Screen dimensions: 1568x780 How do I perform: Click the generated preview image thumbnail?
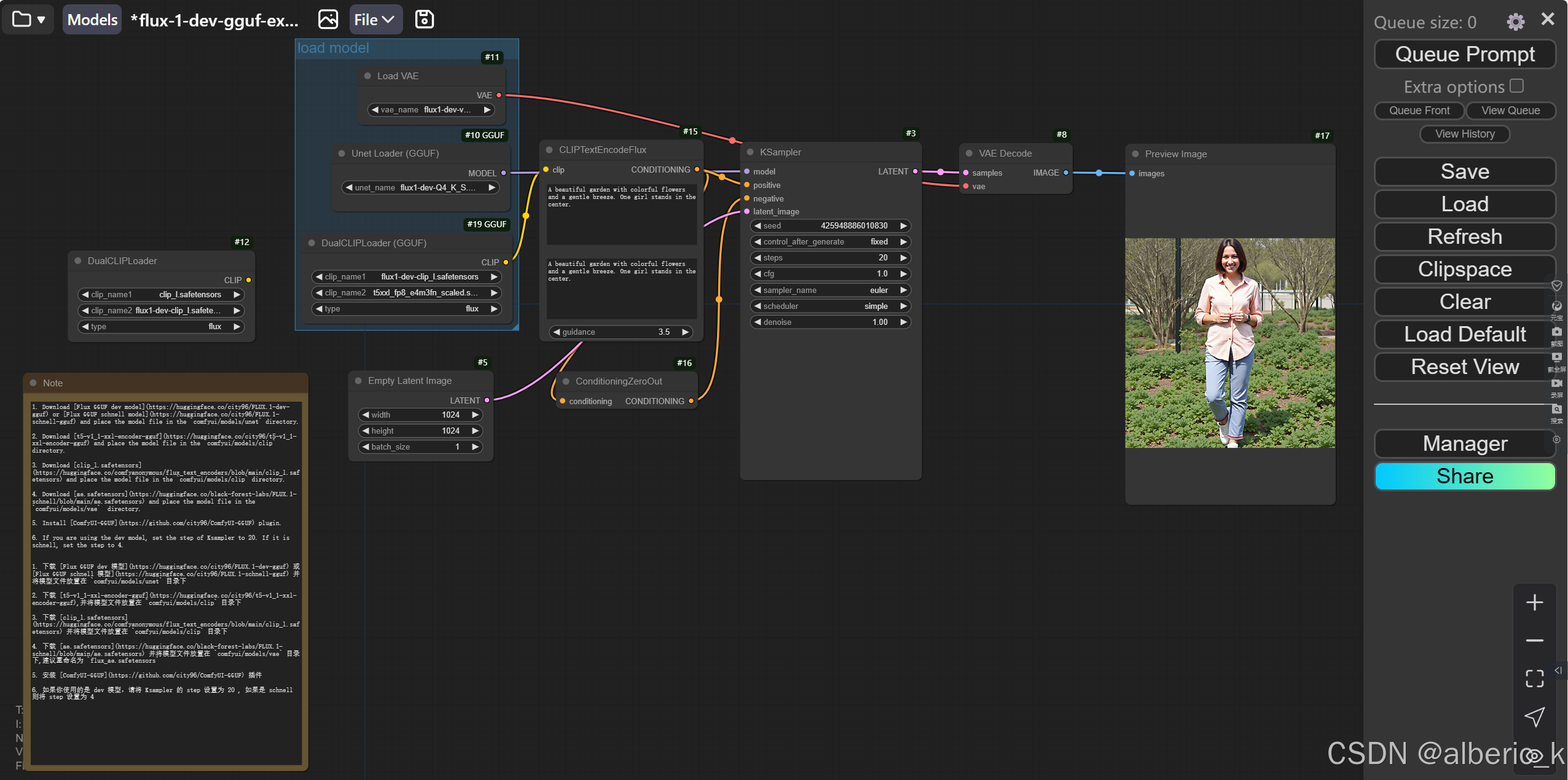pos(1229,343)
